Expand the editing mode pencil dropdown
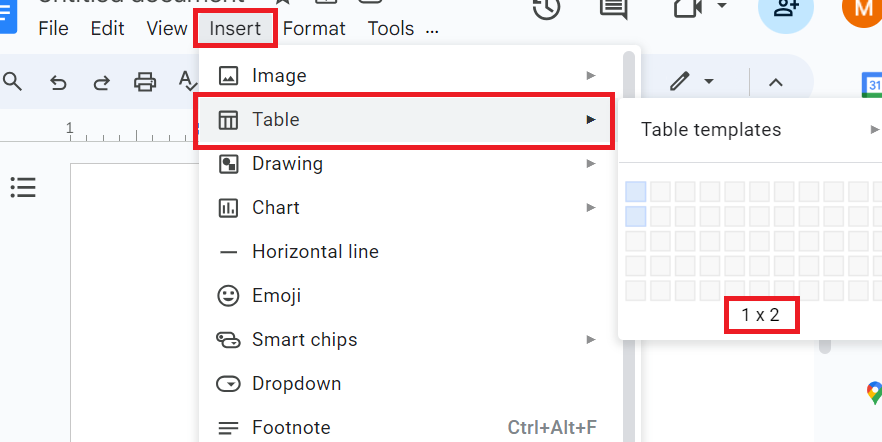882x442 pixels. click(693, 82)
